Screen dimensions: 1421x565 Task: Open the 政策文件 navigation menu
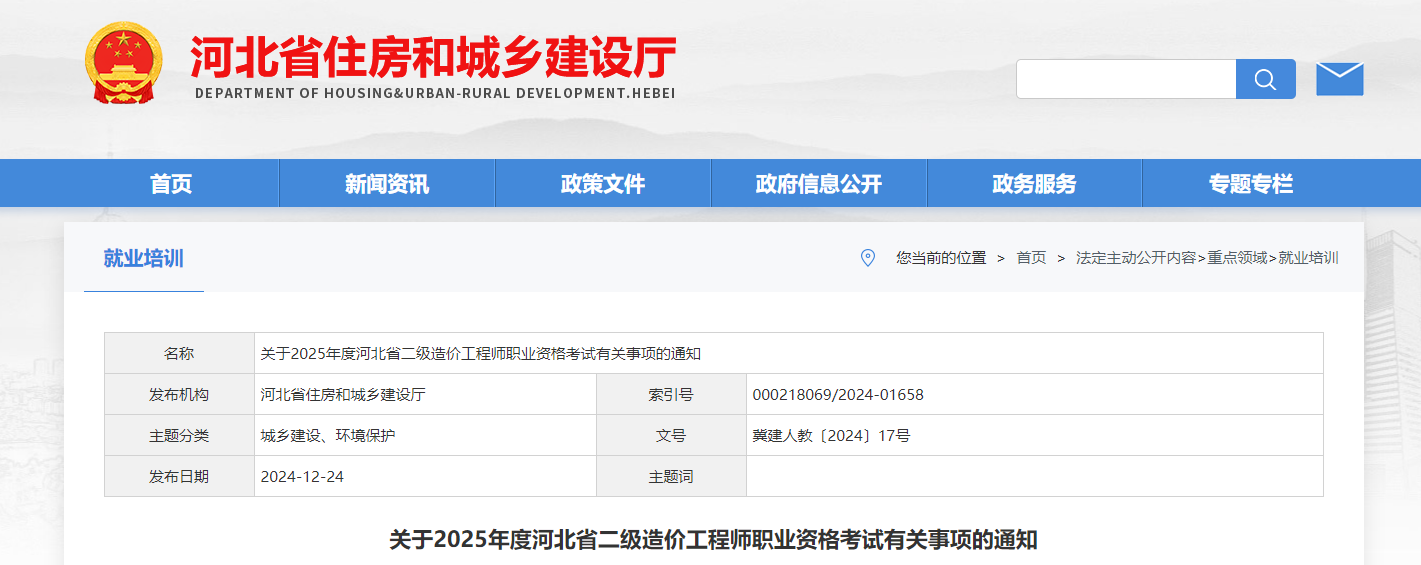(x=603, y=184)
